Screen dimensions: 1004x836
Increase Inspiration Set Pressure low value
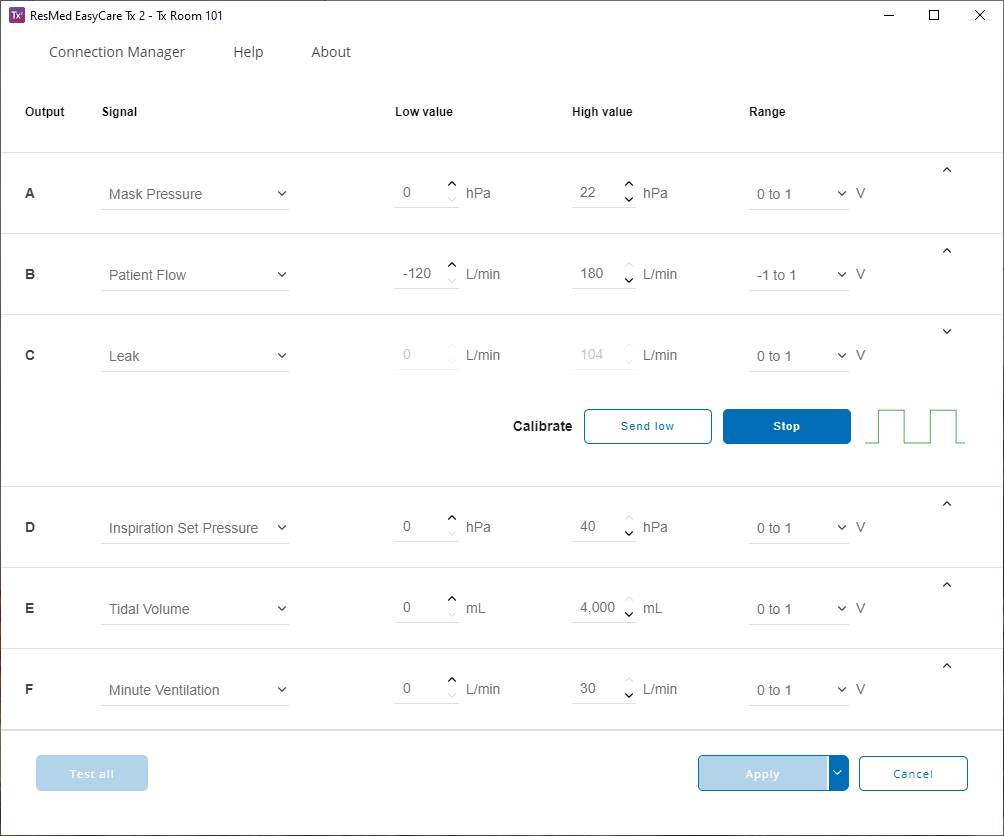[x=452, y=518]
